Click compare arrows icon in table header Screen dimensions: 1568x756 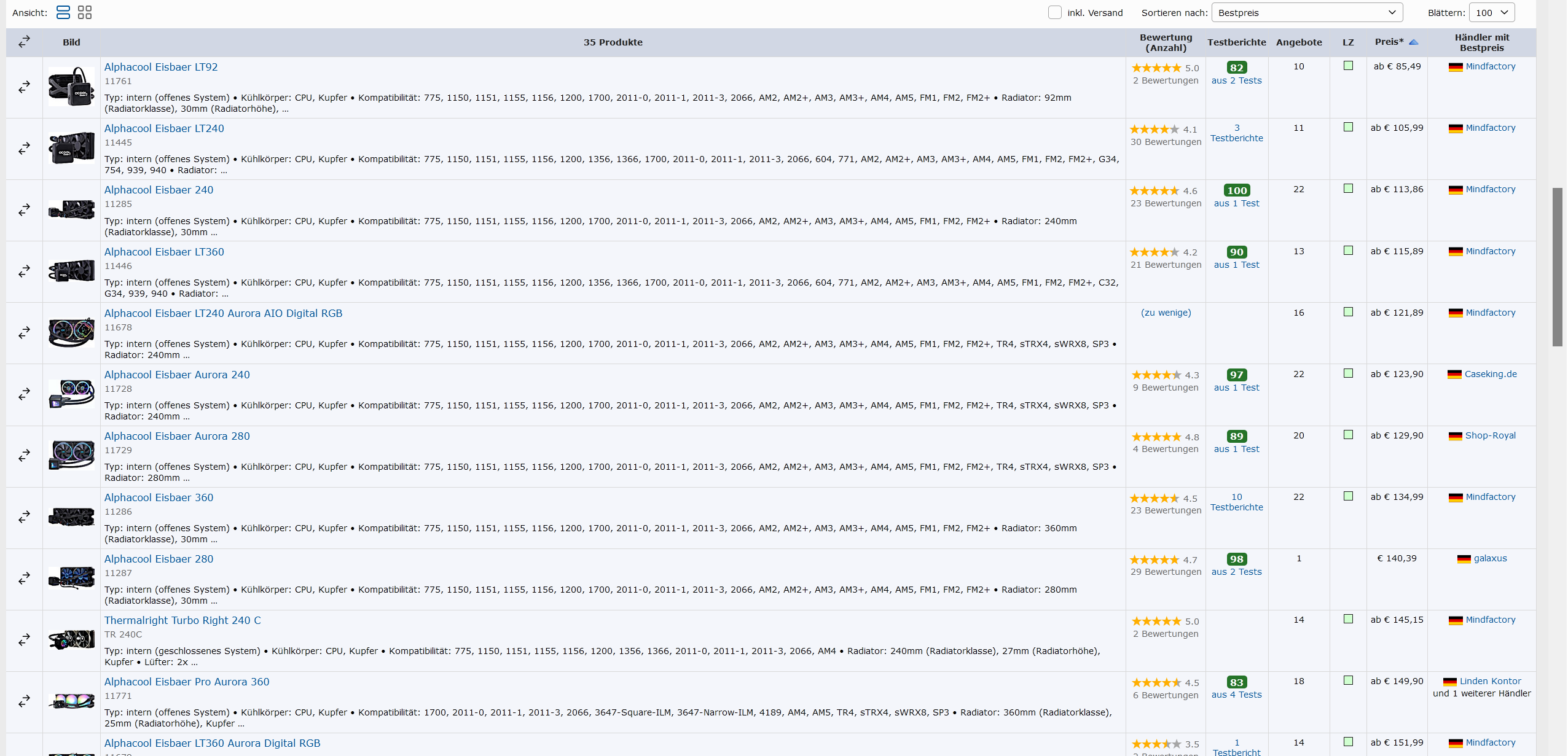[24, 42]
